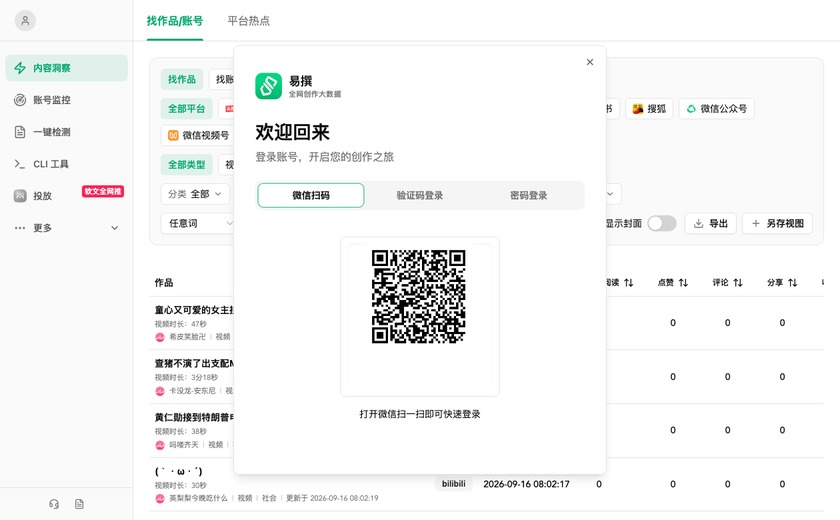Click the 易撰 green logo icon
The height and width of the screenshot is (520, 840).
click(x=268, y=86)
